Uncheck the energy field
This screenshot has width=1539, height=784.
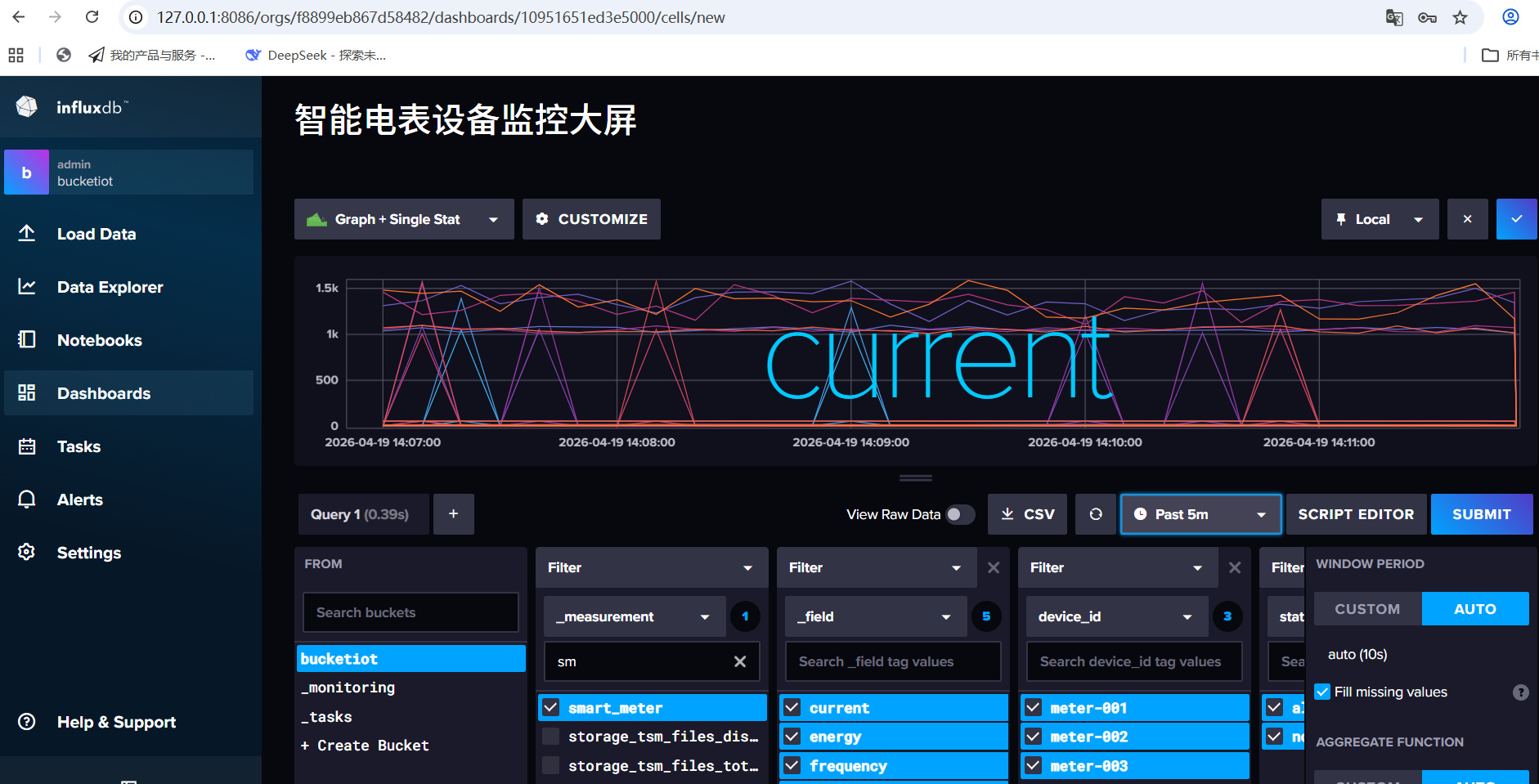792,737
